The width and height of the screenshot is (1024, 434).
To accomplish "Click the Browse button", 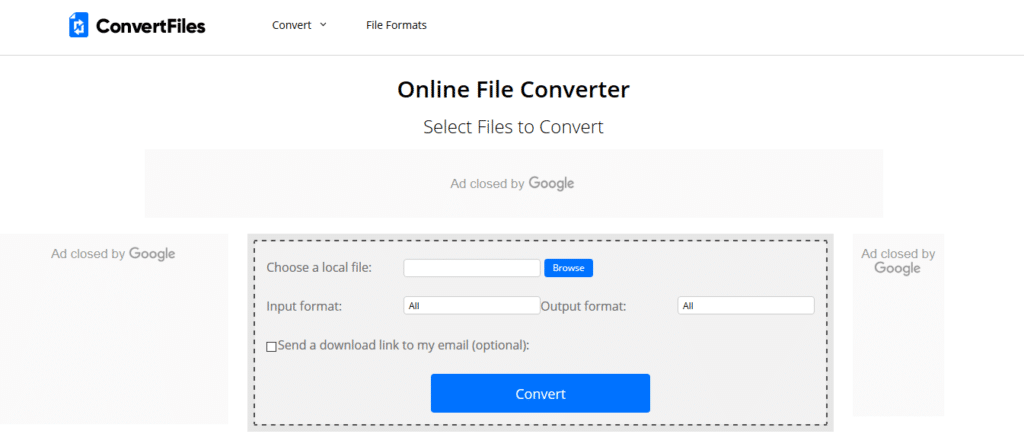I will [x=569, y=268].
